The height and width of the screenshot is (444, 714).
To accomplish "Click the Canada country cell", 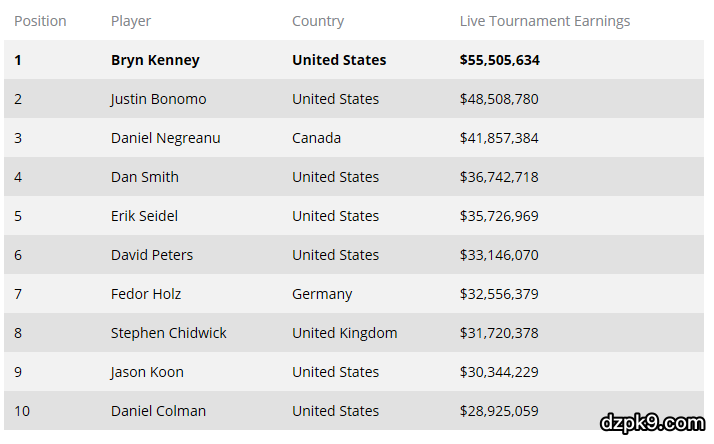I will [316, 138].
